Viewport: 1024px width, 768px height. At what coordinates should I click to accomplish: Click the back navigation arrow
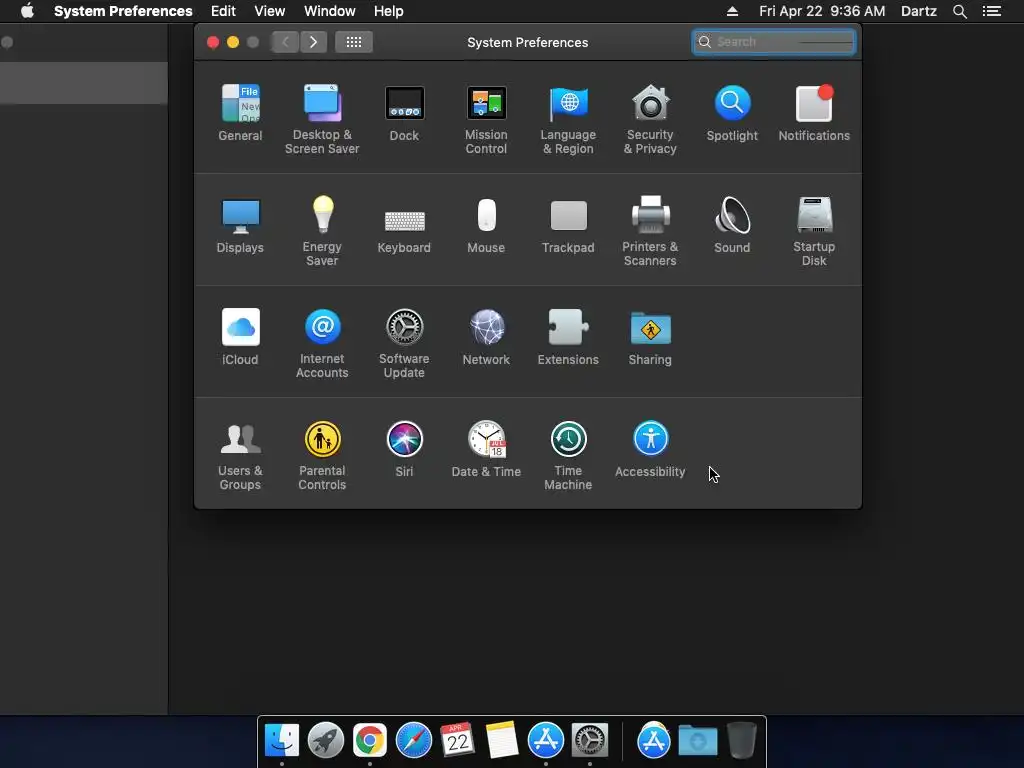285,42
